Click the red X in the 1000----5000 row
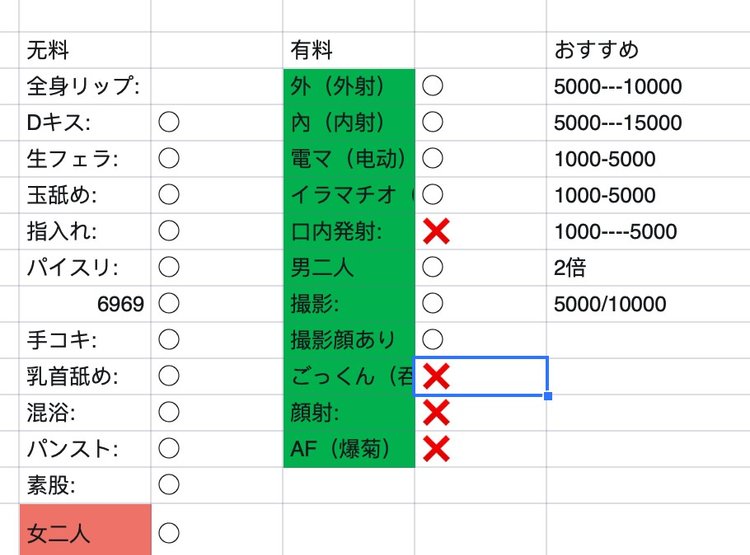This screenshot has height=555, width=750. 436,232
